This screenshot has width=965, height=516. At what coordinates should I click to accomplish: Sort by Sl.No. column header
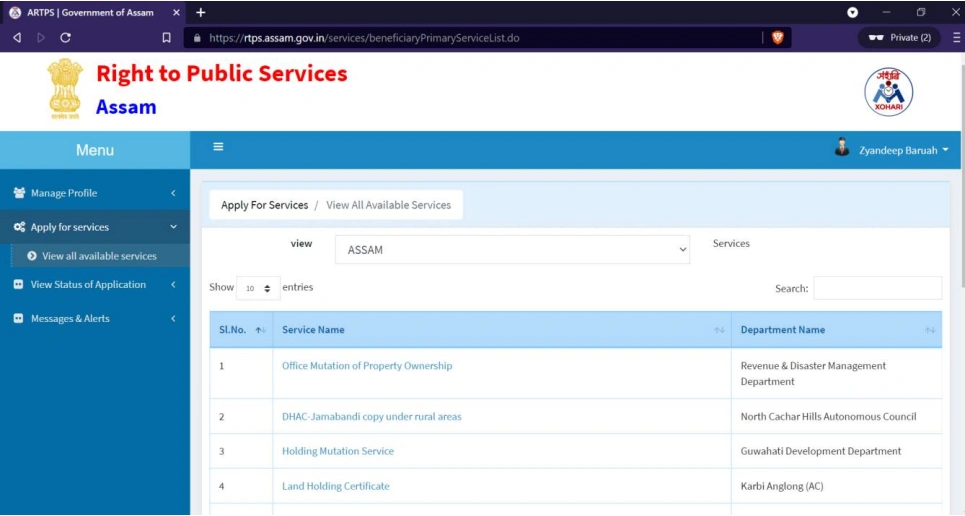point(241,329)
